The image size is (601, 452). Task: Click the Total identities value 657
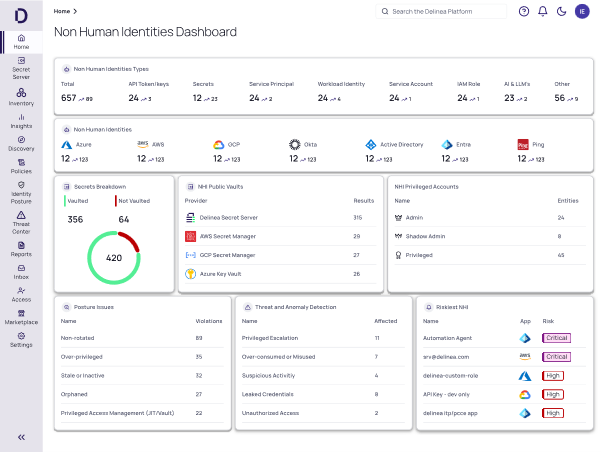pyautogui.click(x=69, y=98)
